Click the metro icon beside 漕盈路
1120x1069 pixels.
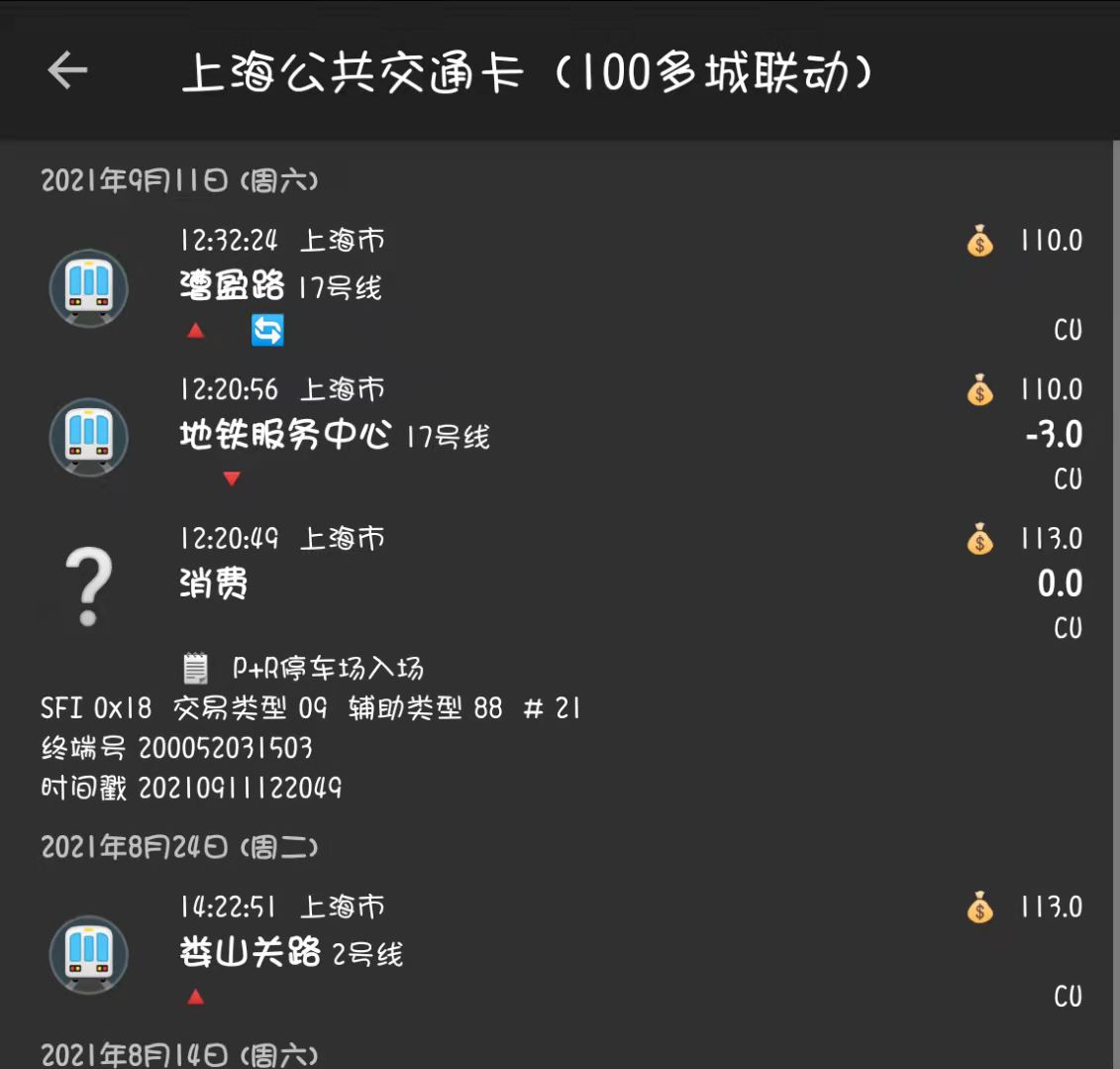point(89,286)
